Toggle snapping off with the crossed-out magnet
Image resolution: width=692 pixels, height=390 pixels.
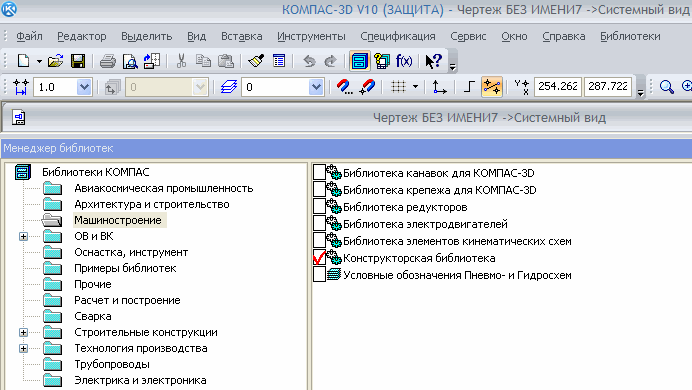[x=367, y=87]
